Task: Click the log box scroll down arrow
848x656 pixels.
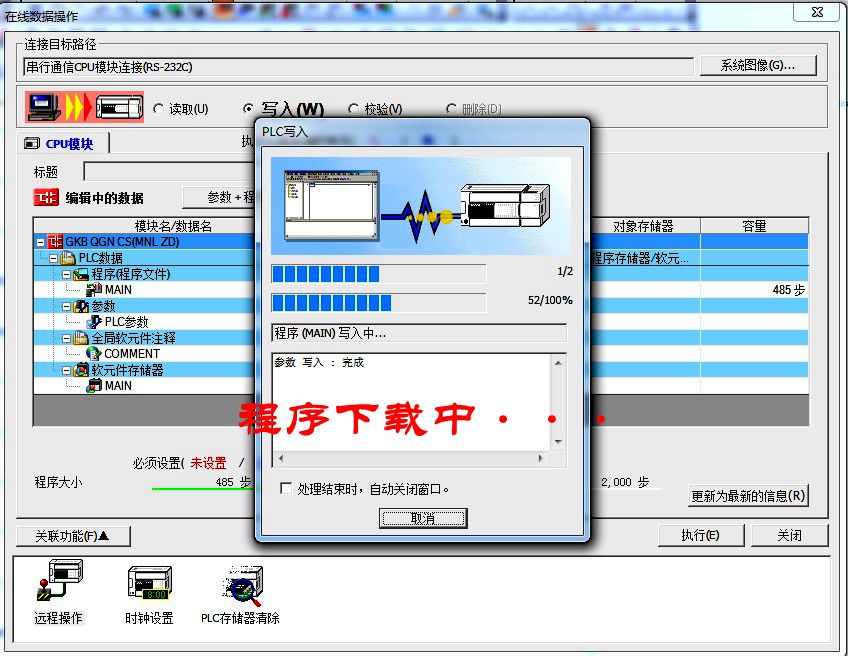Action: point(559,442)
